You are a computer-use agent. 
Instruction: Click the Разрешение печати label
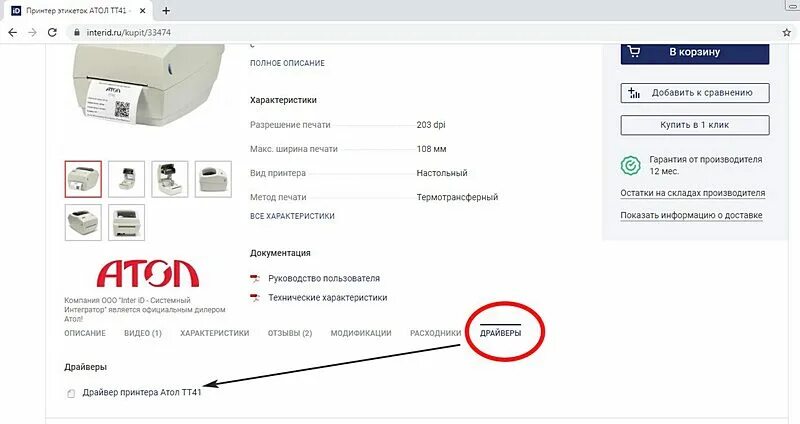[x=290, y=125]
